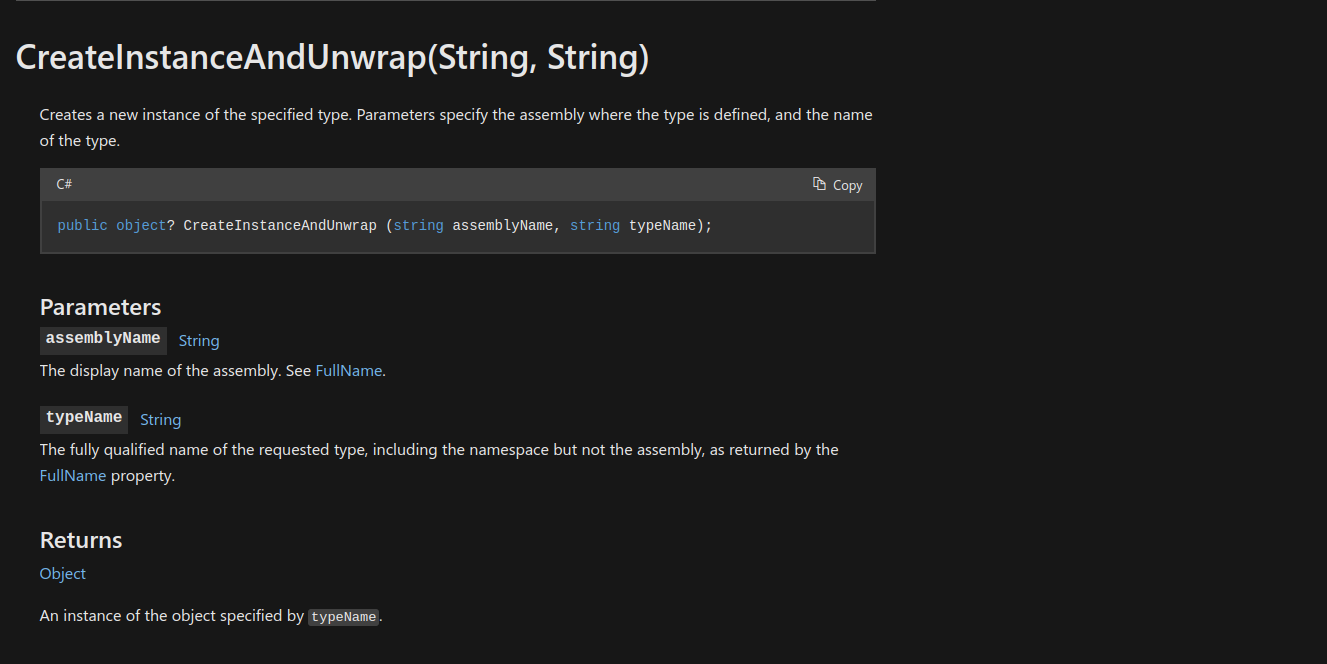Click the CreateInstanceAndUnwrap method name in code
The image size is (1327, 664).
tap(280, 226)
